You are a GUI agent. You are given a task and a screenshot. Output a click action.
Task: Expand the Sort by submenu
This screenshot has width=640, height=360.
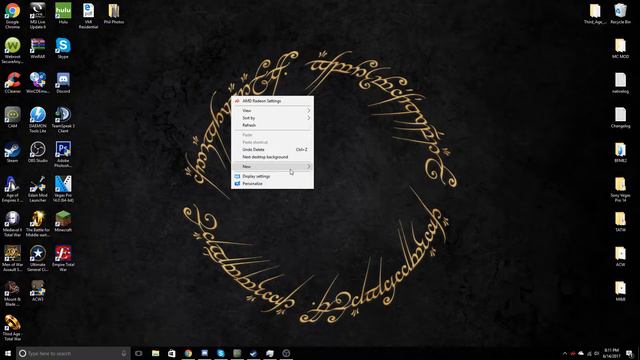pyautogui.click(x=272, y=118)
